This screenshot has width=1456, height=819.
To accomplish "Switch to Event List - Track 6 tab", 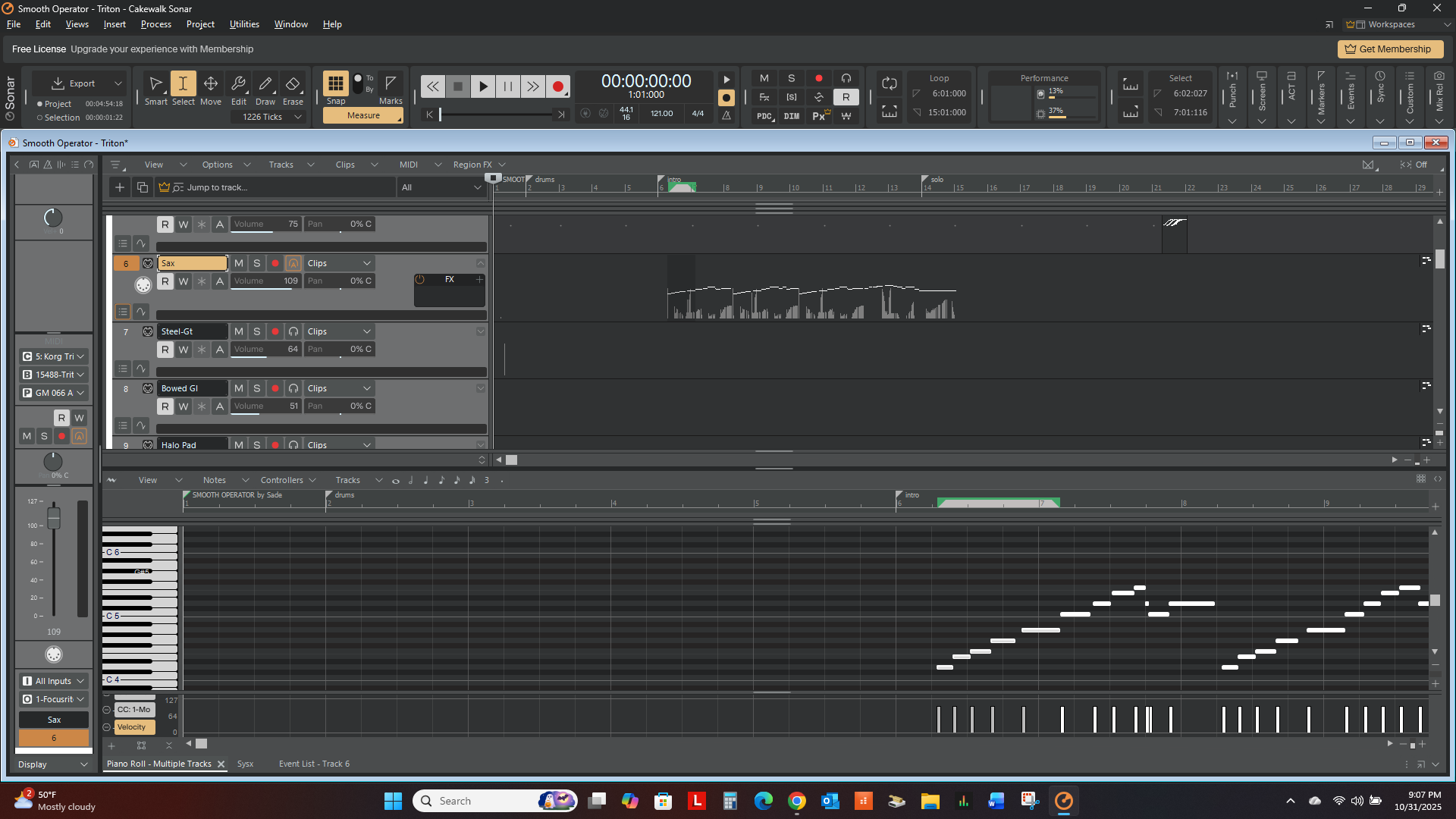I will pyautogui.click(x=314, y=764).
